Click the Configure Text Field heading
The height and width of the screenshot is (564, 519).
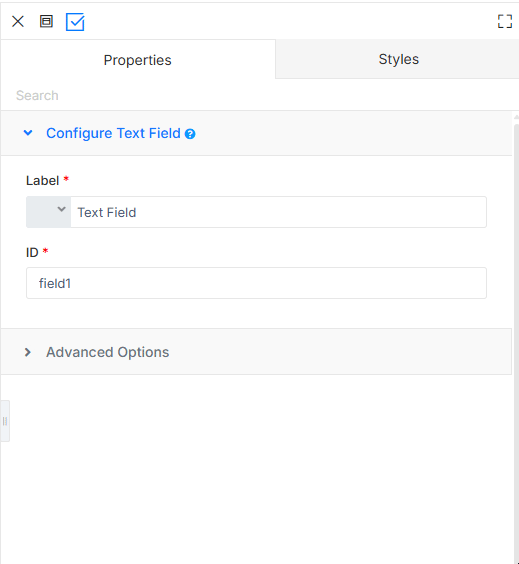tap(113, 133)
